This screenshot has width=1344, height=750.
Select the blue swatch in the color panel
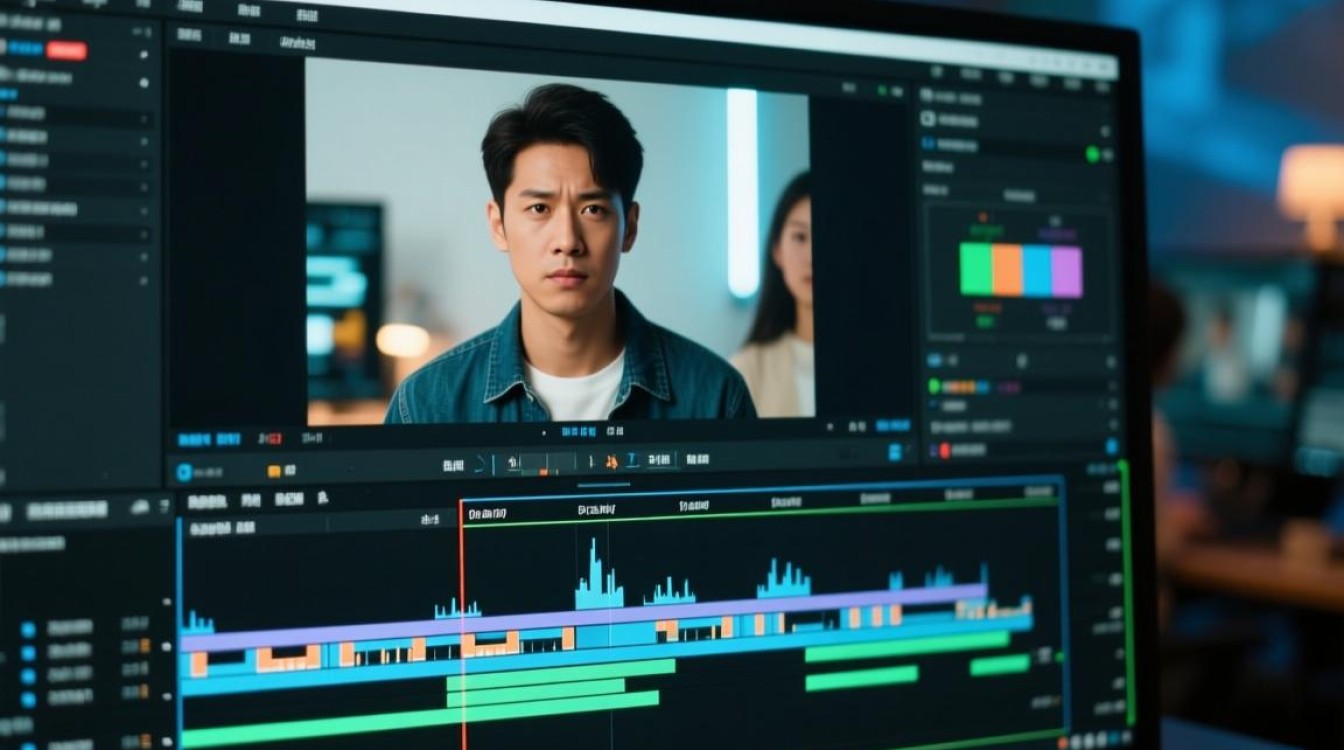coord(1036,271)
